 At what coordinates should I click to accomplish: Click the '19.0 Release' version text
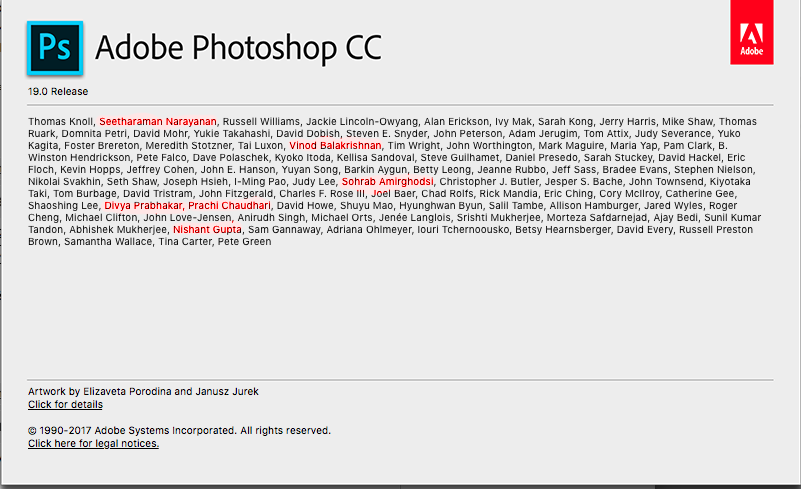pos(58,91)
